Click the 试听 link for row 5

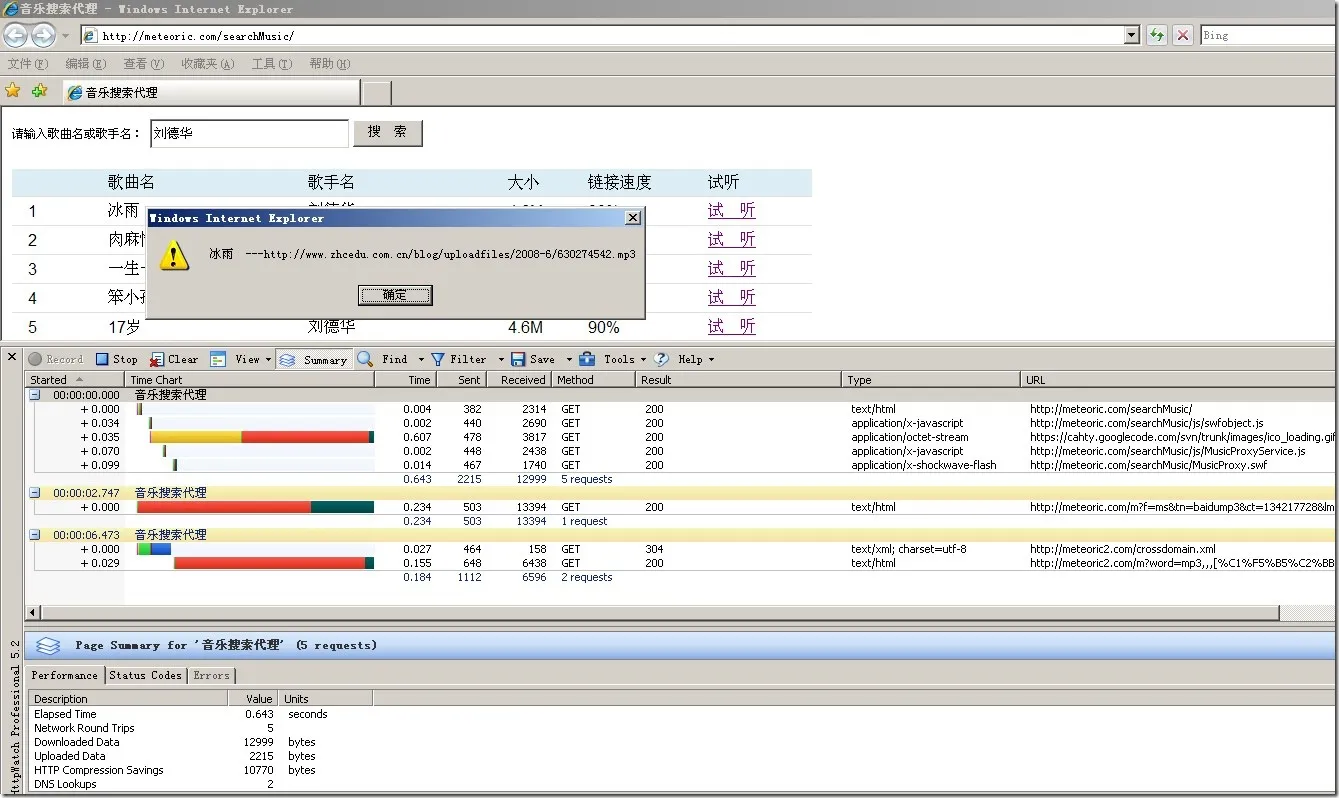click(x=731, y=326)
